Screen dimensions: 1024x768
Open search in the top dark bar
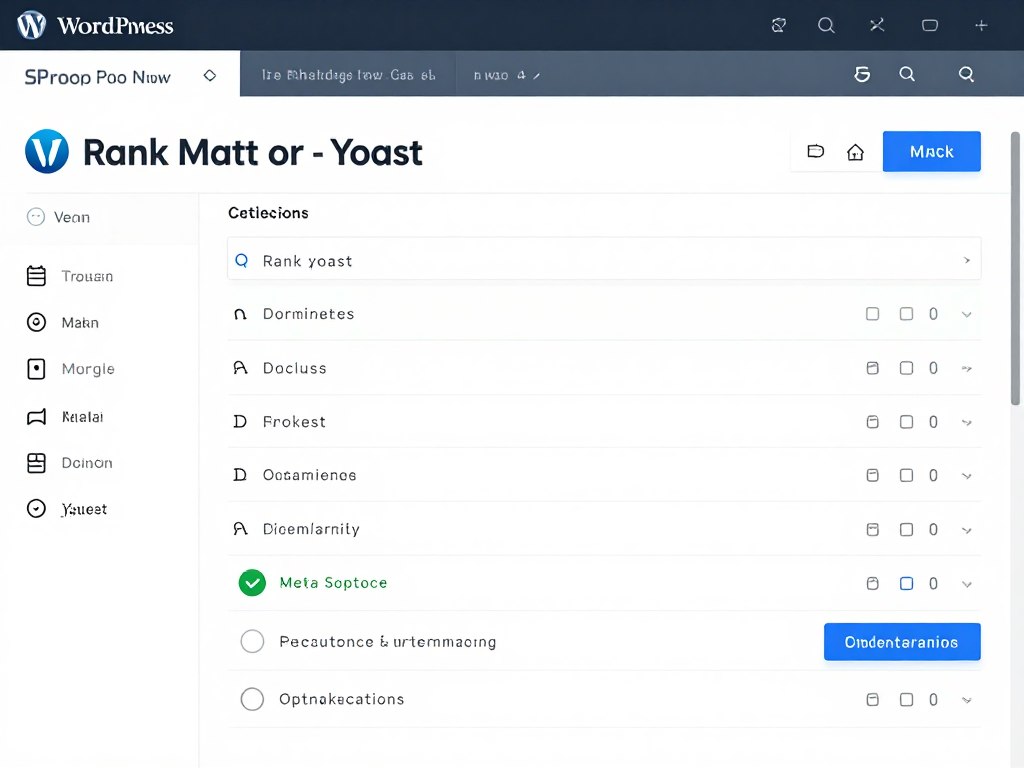pos(826,25)
